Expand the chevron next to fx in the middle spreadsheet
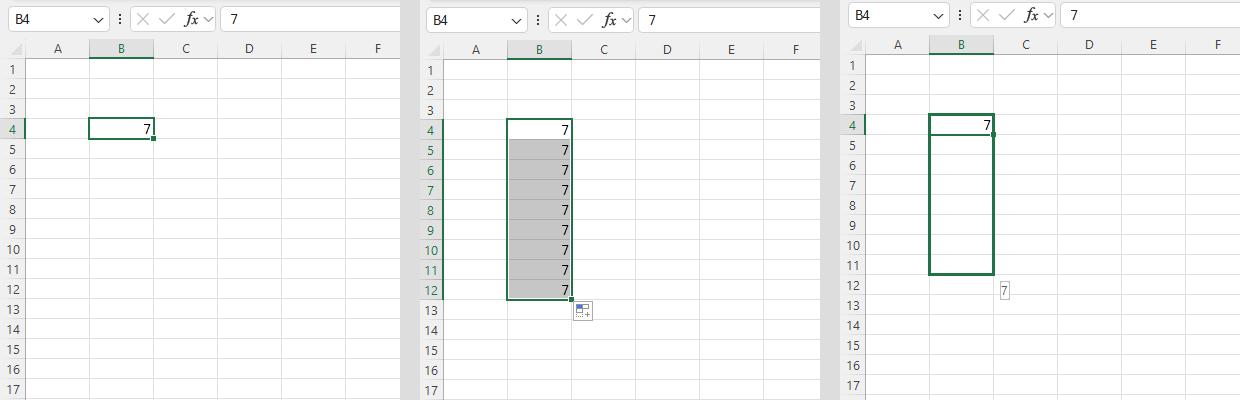Image resolution: width=1240 pixels, height=400 pixels. click(x=627, y=20)
